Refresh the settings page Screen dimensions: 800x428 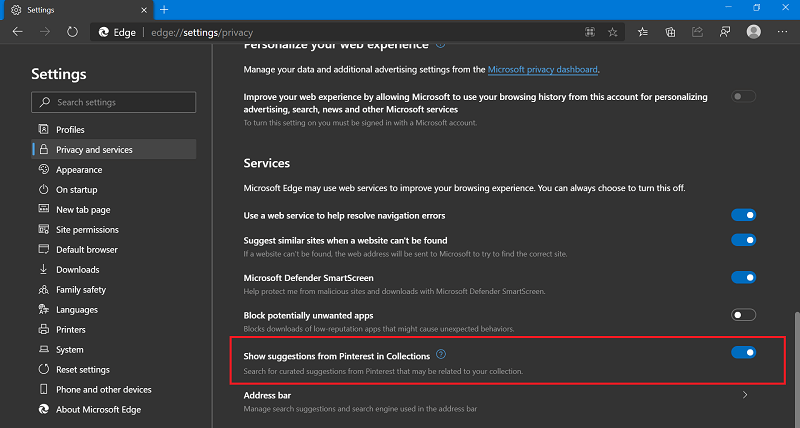(72, 32)
